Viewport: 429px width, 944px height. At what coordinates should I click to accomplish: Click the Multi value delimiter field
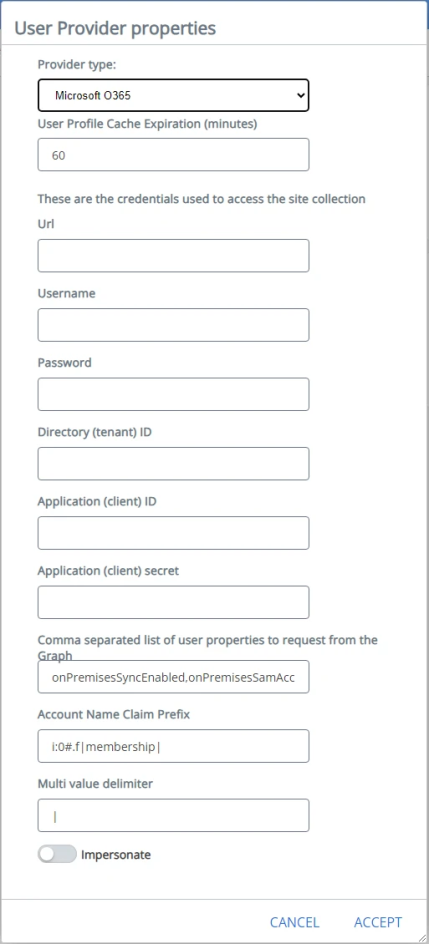tap(173, 816)
